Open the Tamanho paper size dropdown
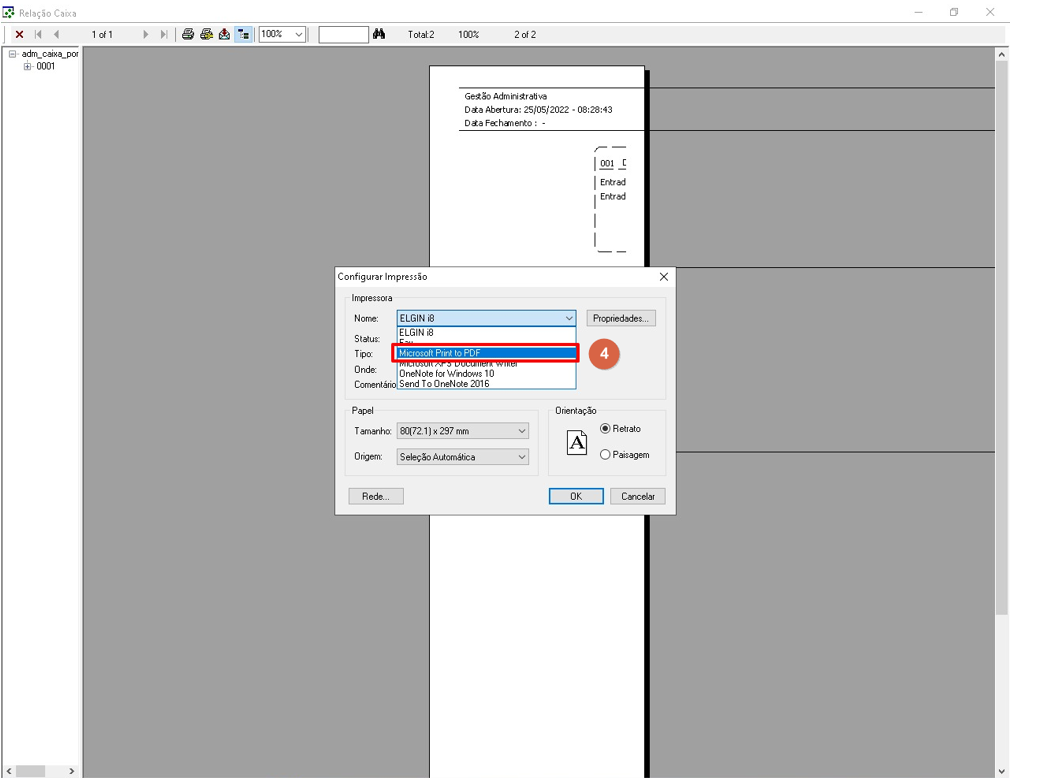Viewport: 1037px width, 778px height. click(x=462, y=431)
